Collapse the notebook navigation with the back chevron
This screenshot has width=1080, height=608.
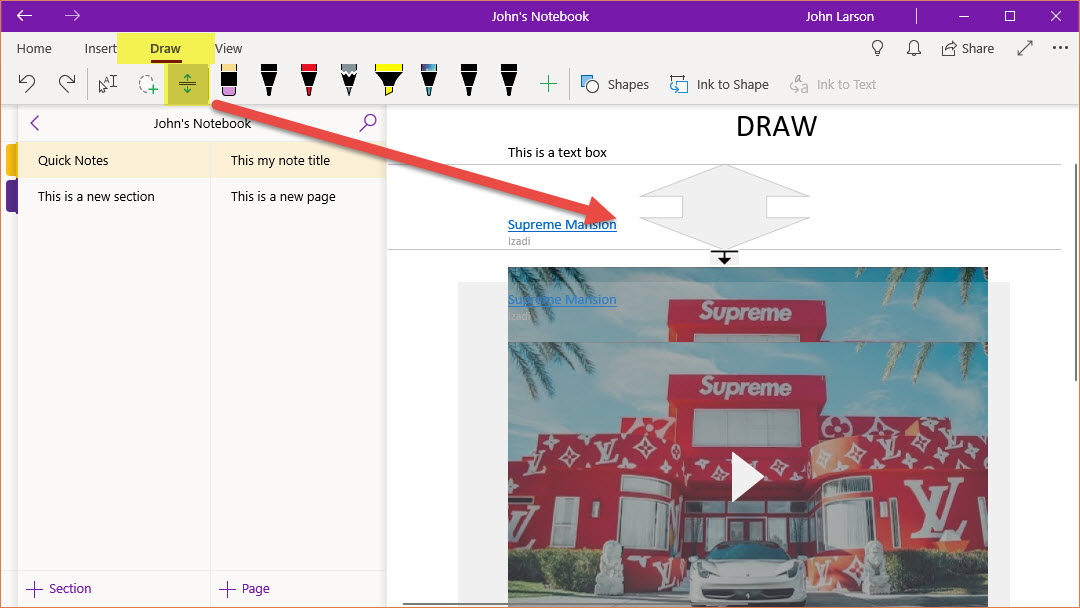[x=35, y=123]
